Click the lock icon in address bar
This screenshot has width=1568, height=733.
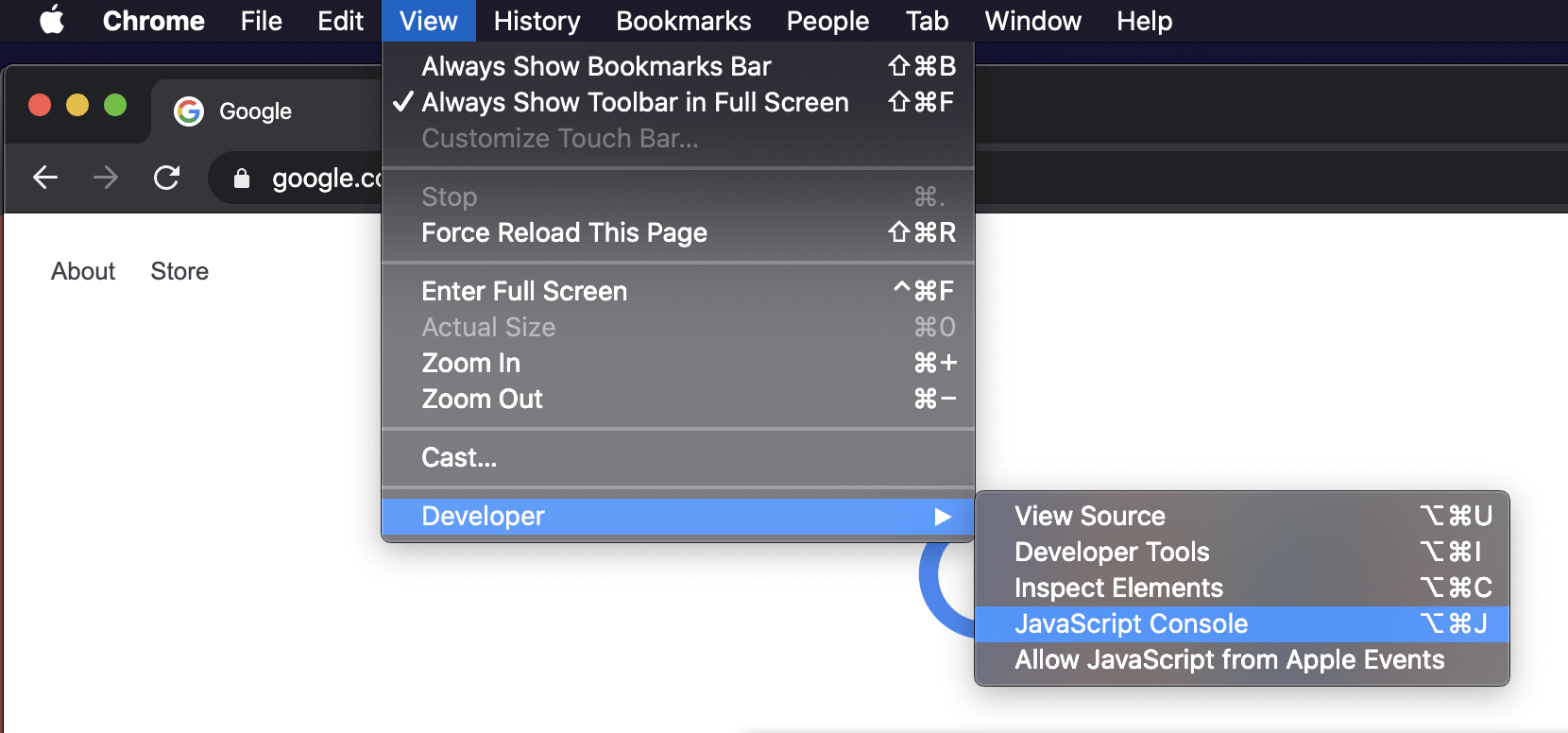coord(242,179)
